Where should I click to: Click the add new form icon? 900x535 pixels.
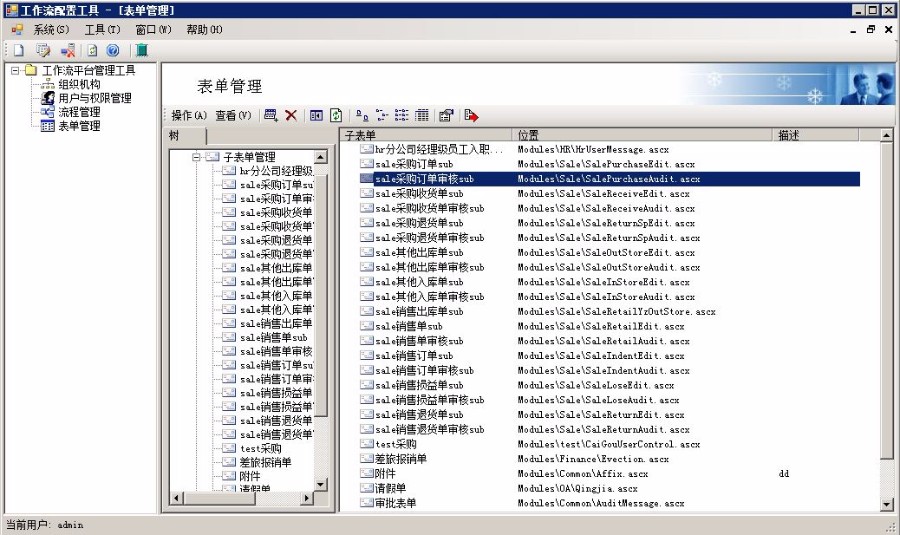(270, 115)
